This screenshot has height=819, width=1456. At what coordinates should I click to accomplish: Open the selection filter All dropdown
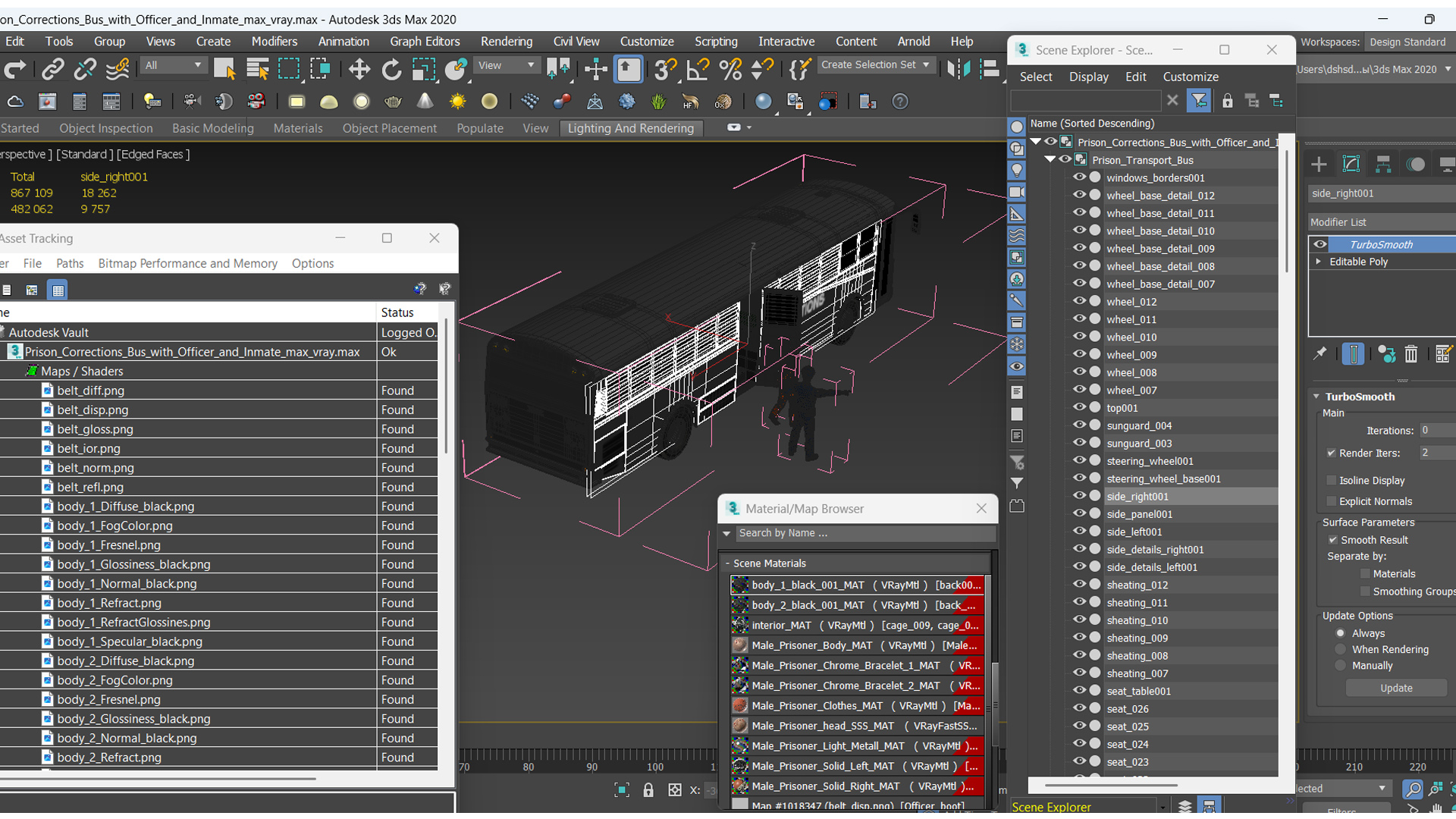(x=174, y=65)
